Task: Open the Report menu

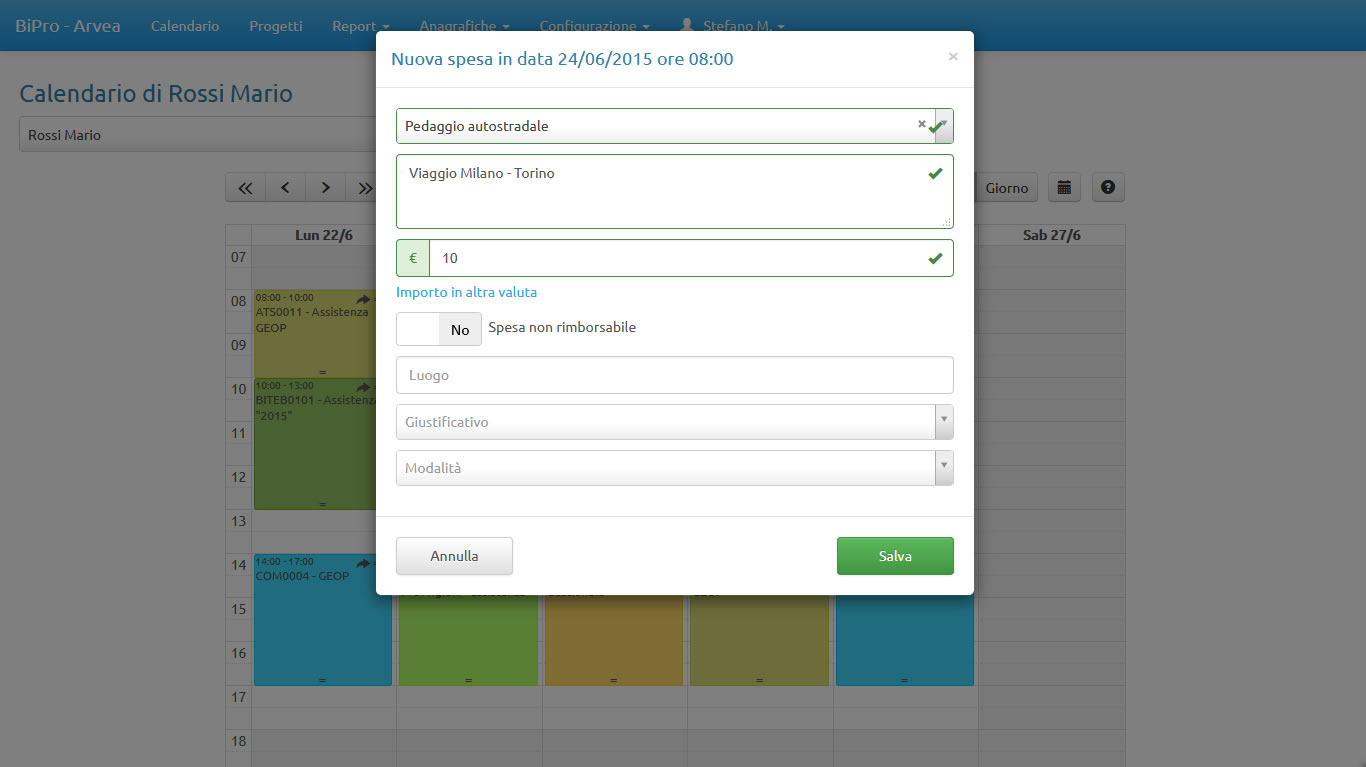Action: coord(360,26)
